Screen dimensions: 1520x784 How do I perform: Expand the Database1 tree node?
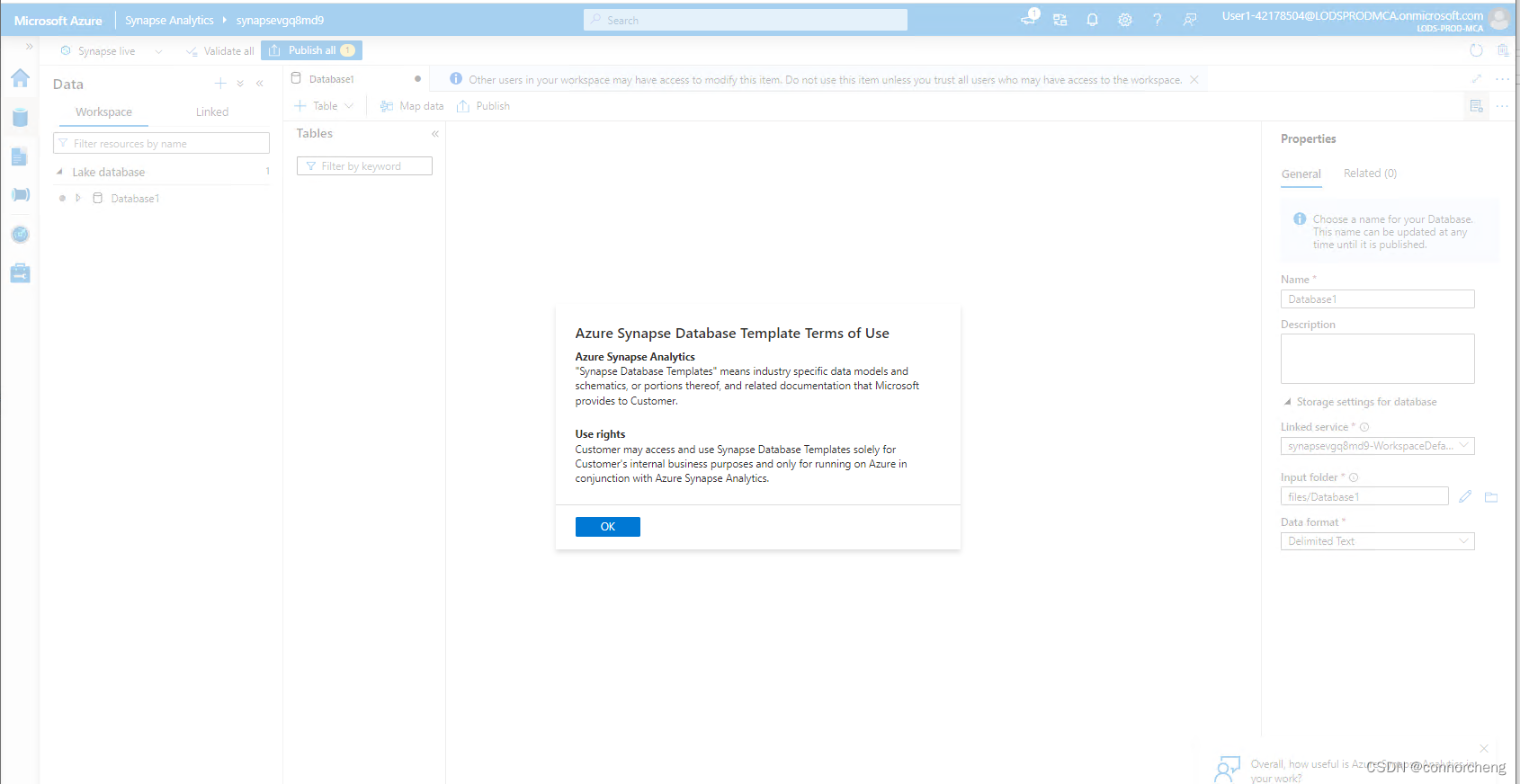[78, 199]
